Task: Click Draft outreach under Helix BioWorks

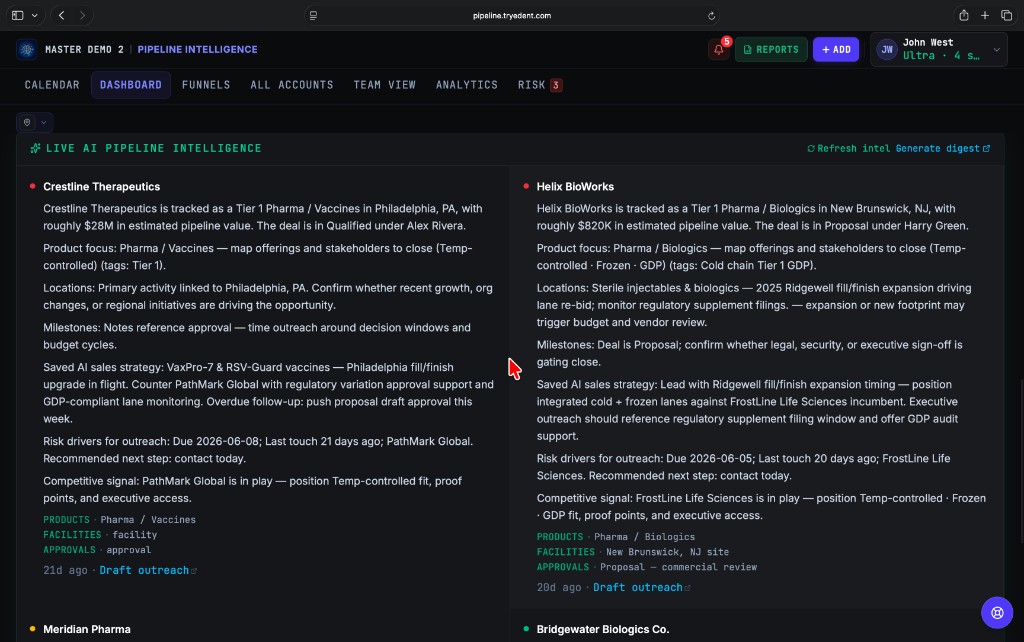Action: click(x=641, y=587)
